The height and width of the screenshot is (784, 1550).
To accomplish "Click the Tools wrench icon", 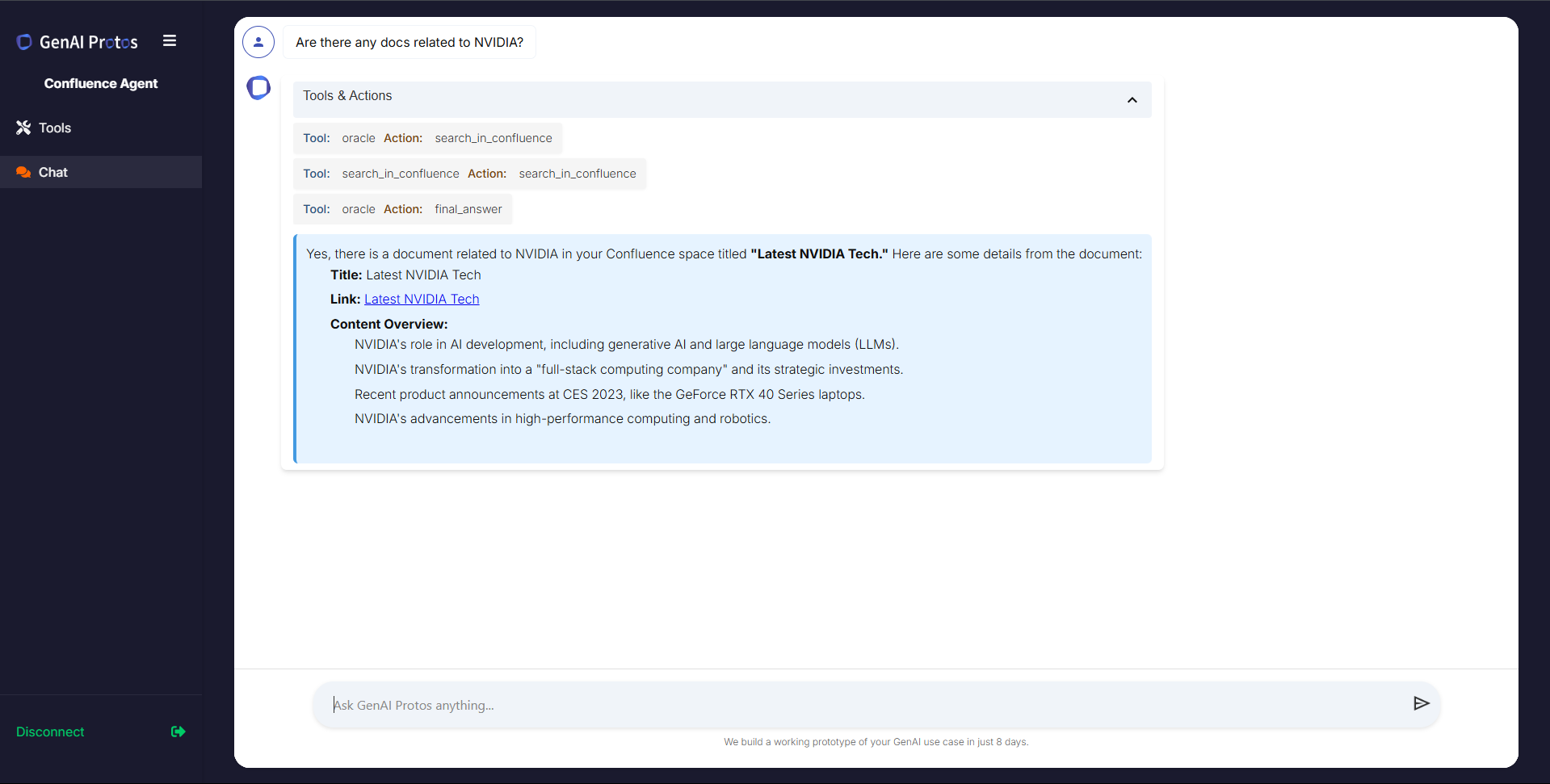I will click(23, 128).
